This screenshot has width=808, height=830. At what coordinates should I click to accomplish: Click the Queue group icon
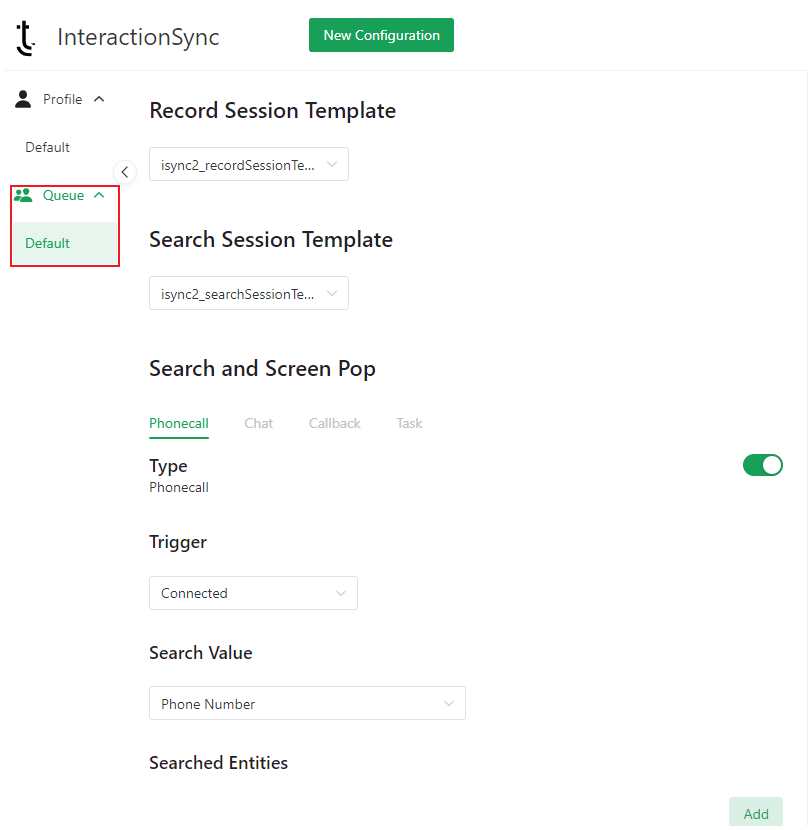click(x=23, y=195)
